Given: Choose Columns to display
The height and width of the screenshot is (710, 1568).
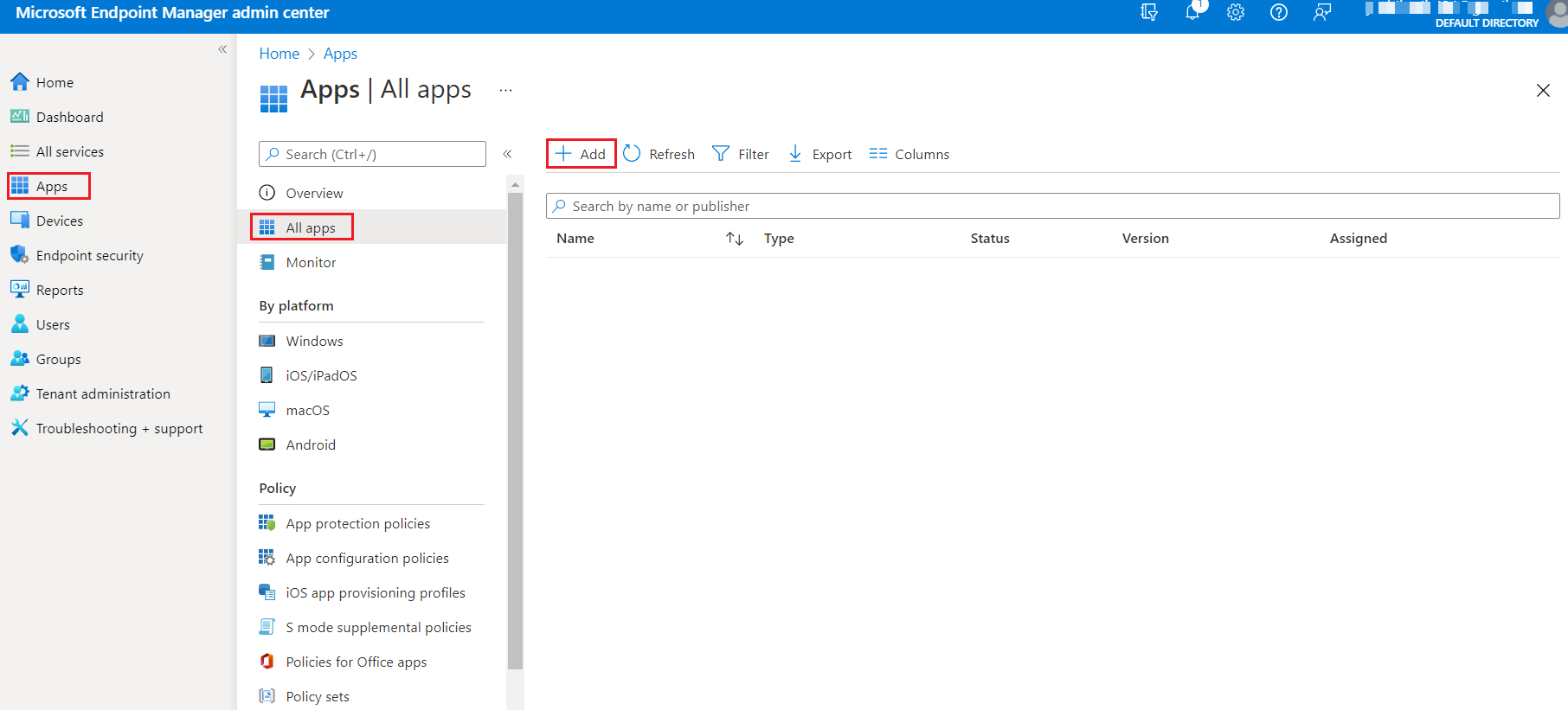Looking at the screenshot, I should (x=909, y=154).
